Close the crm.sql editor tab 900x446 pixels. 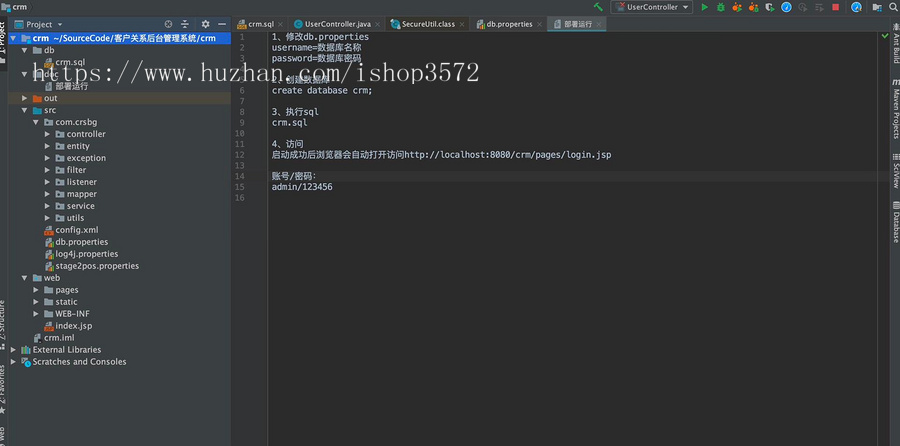[280, 25]
